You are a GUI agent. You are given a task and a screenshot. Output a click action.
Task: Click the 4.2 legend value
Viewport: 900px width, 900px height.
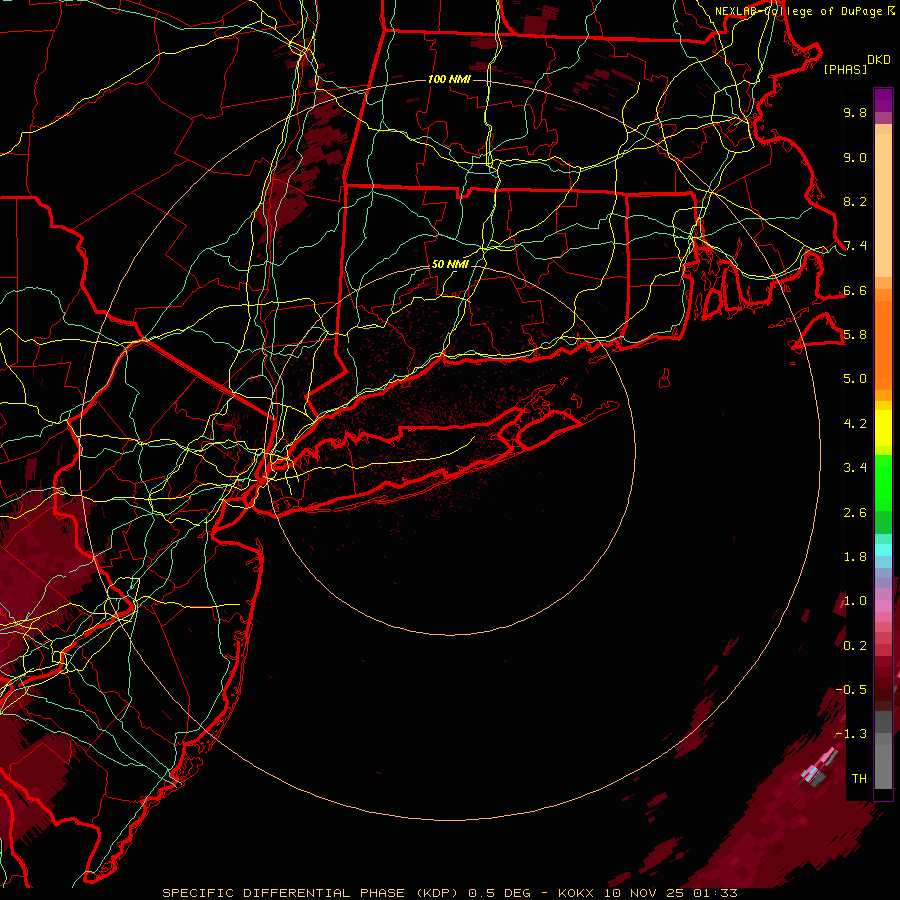point(855,424)
